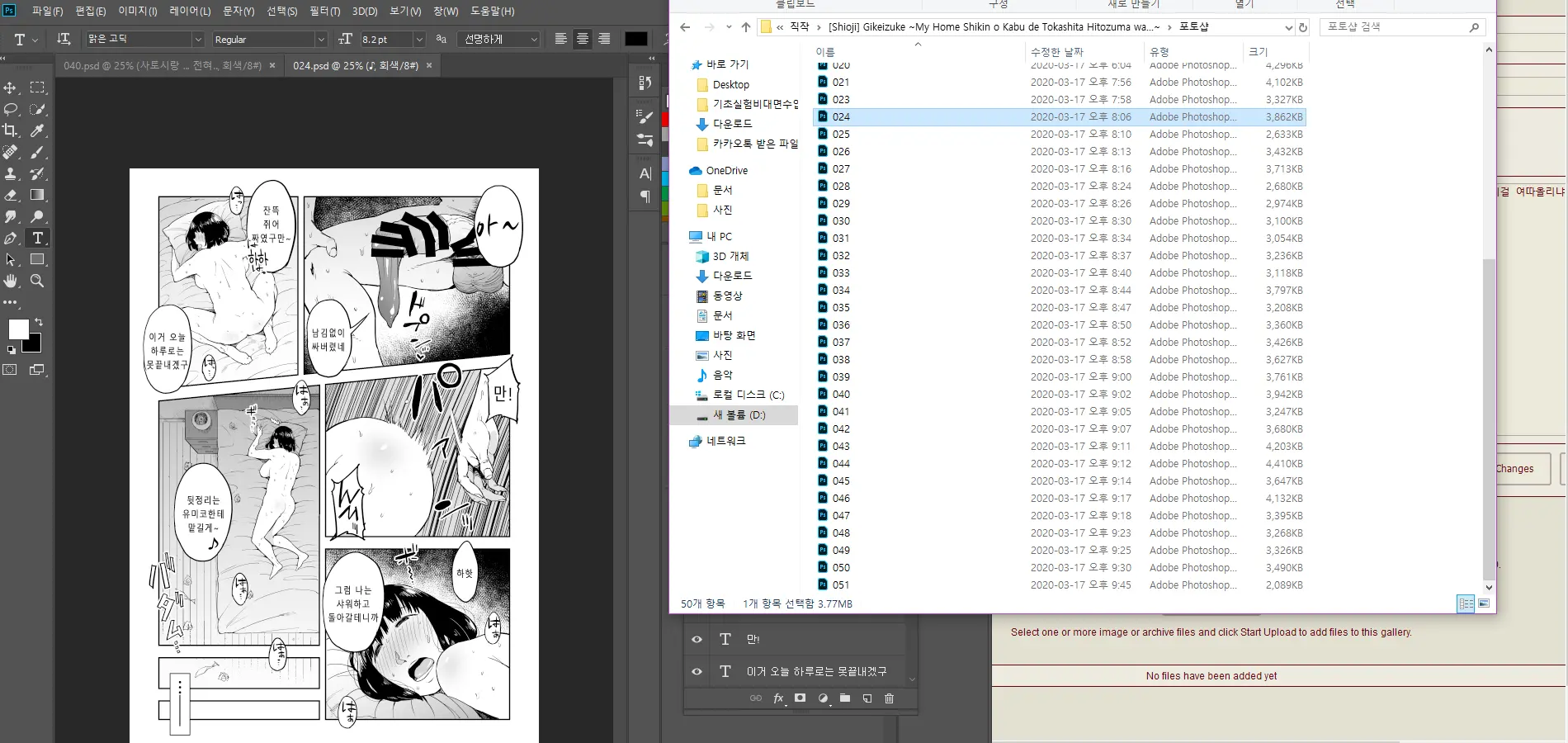Image resolution: width=1568 pixels, height=743 pixels.
Task: Select the Zoom tool
Action: (x=37, y=281)
